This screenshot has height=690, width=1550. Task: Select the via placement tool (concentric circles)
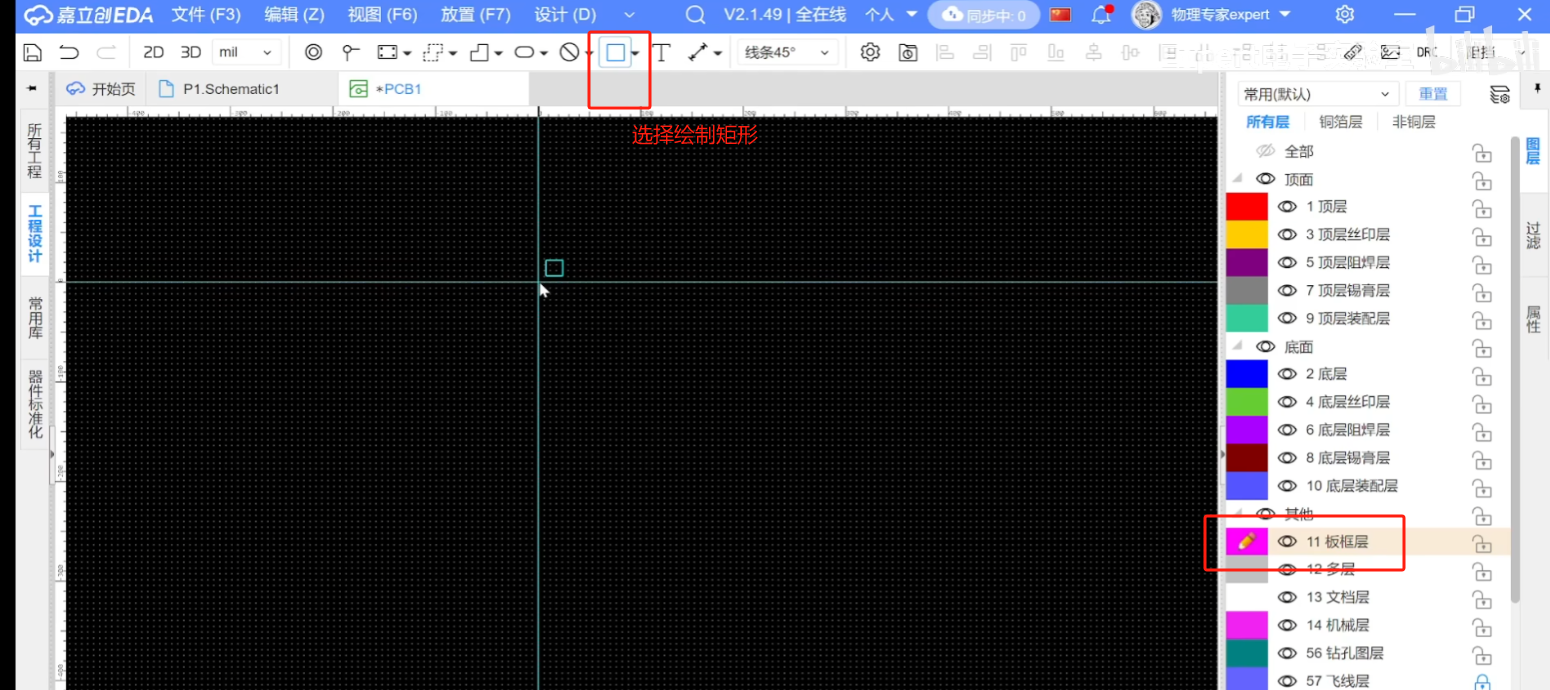point(313,52)
